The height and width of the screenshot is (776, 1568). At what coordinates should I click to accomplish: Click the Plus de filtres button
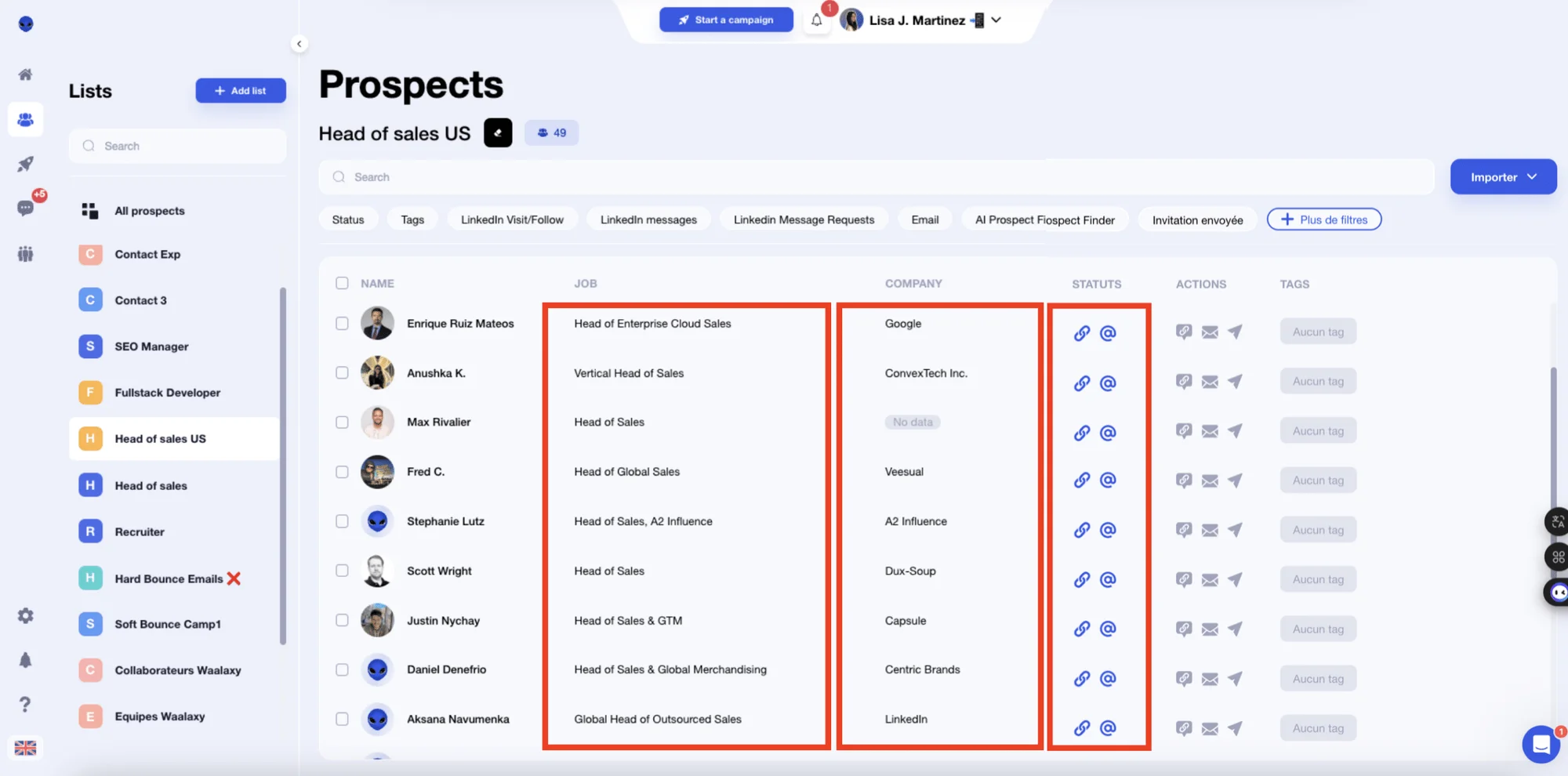[1324, 219]
